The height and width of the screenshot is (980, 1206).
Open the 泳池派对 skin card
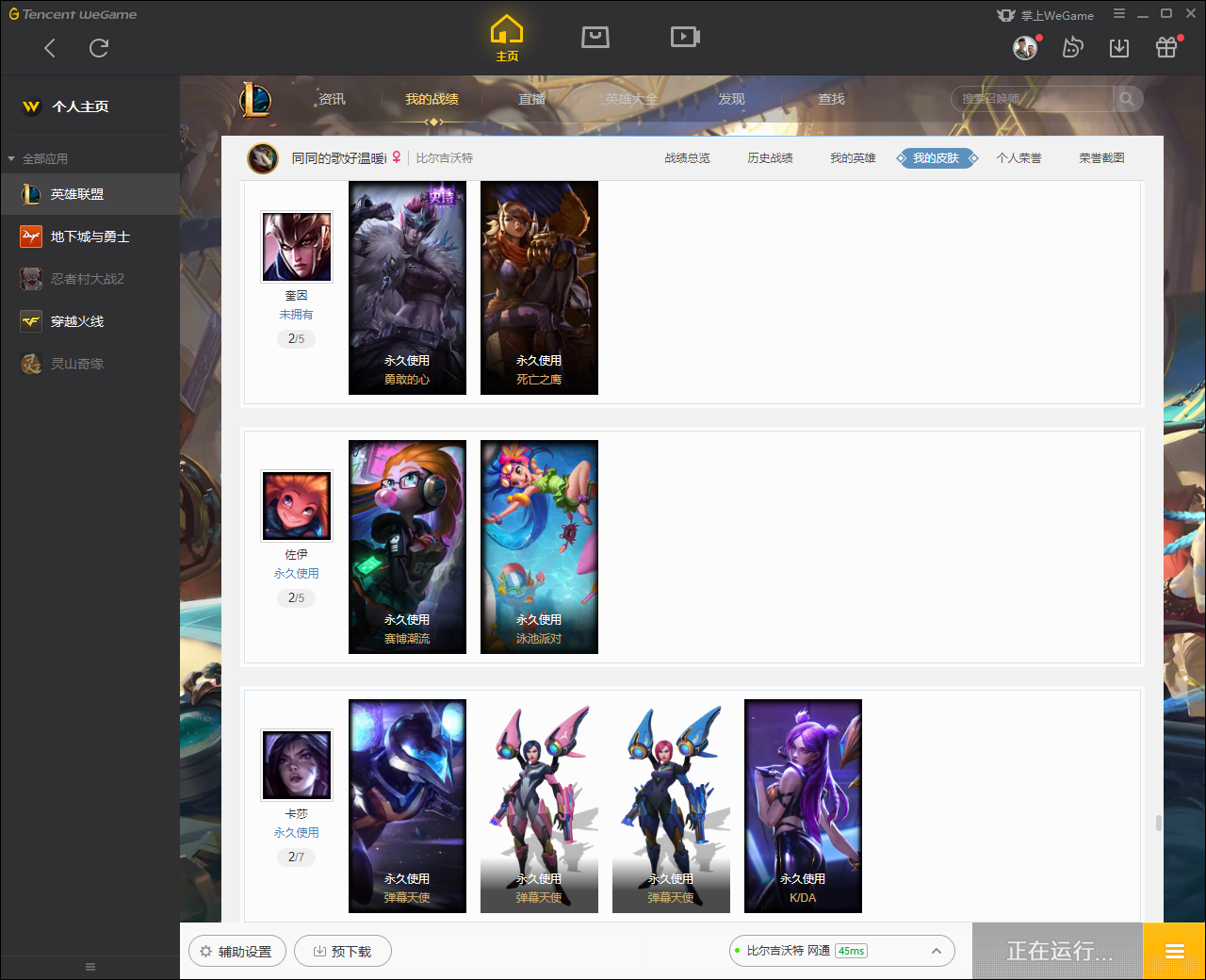[x=539, y=547]
